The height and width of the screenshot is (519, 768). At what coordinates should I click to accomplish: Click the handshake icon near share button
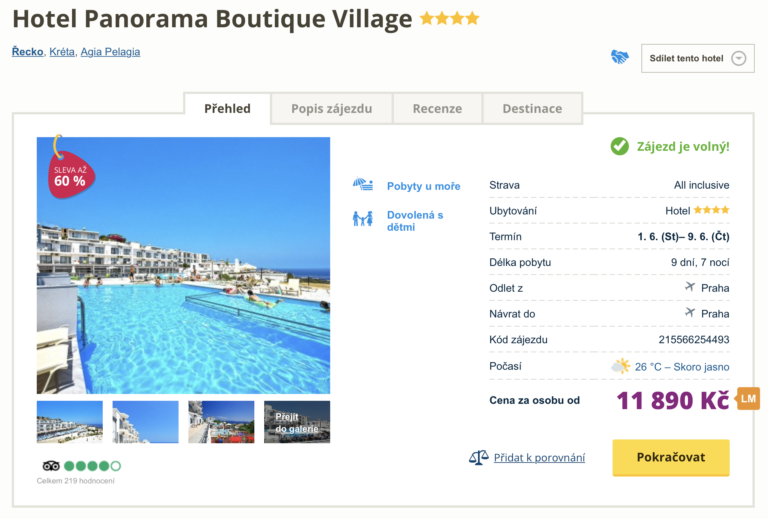point(620,58)
